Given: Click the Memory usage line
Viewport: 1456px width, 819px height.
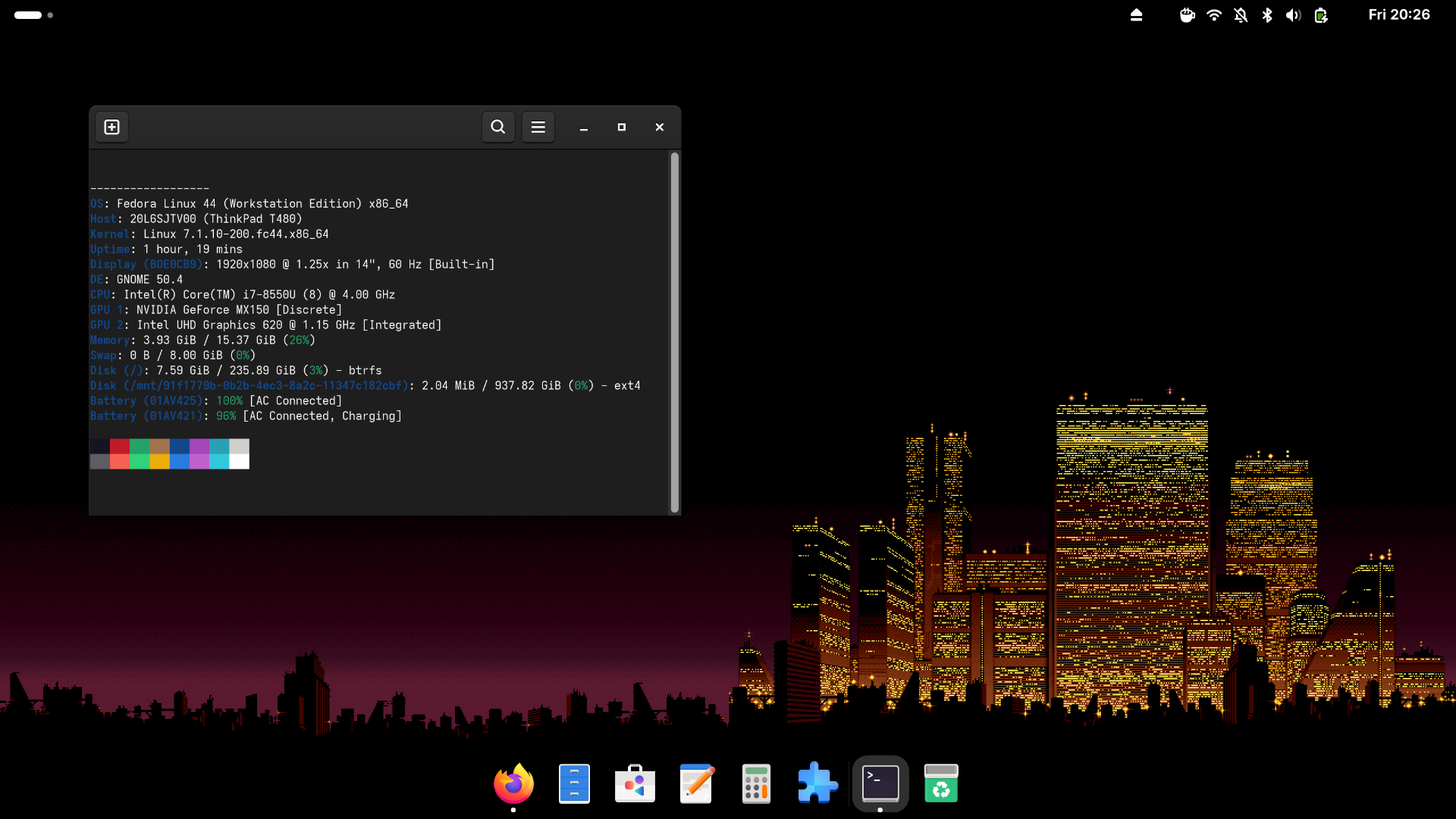Looking at the screenshot, I should (202, 340).
